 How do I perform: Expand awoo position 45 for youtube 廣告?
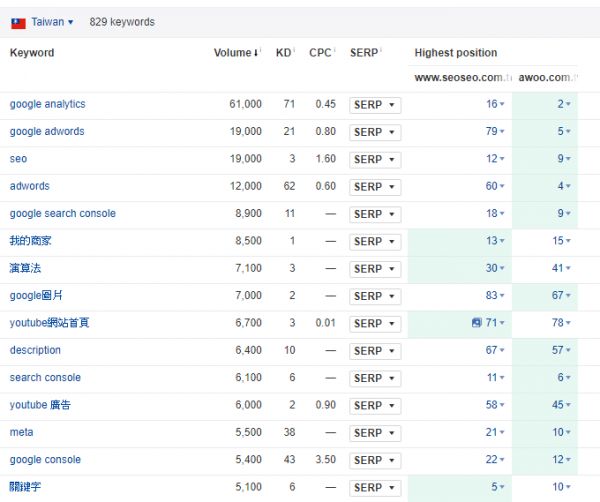561,405
